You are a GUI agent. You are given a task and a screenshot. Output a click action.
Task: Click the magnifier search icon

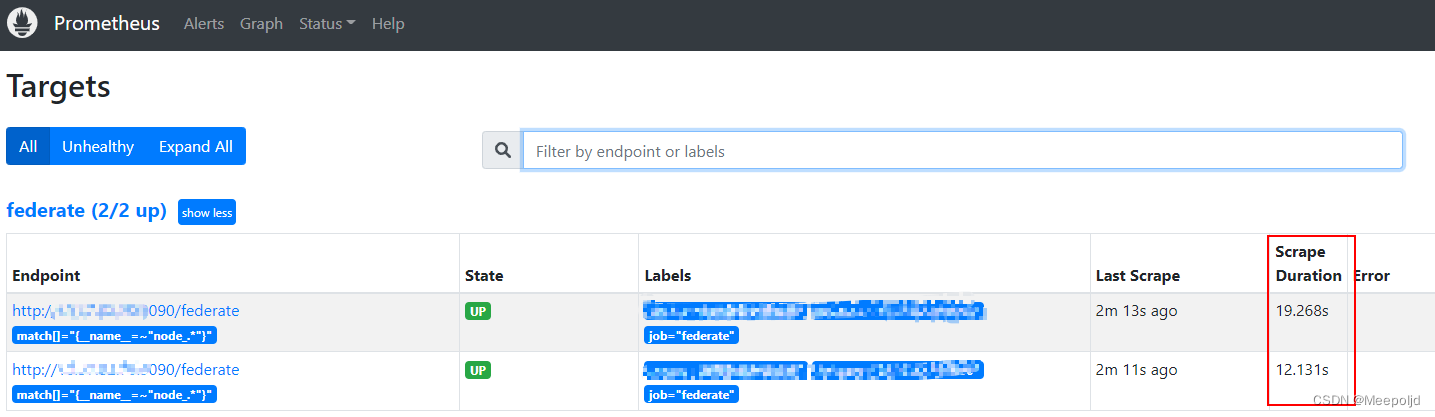(502, 151)
